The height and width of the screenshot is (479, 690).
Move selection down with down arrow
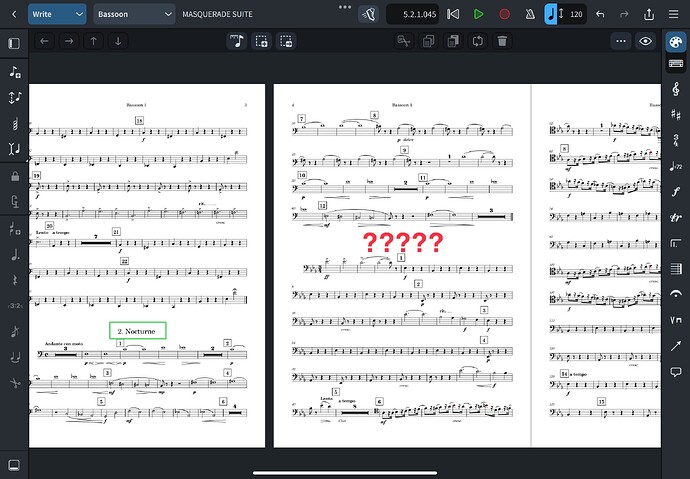click(x=118, y=41)
